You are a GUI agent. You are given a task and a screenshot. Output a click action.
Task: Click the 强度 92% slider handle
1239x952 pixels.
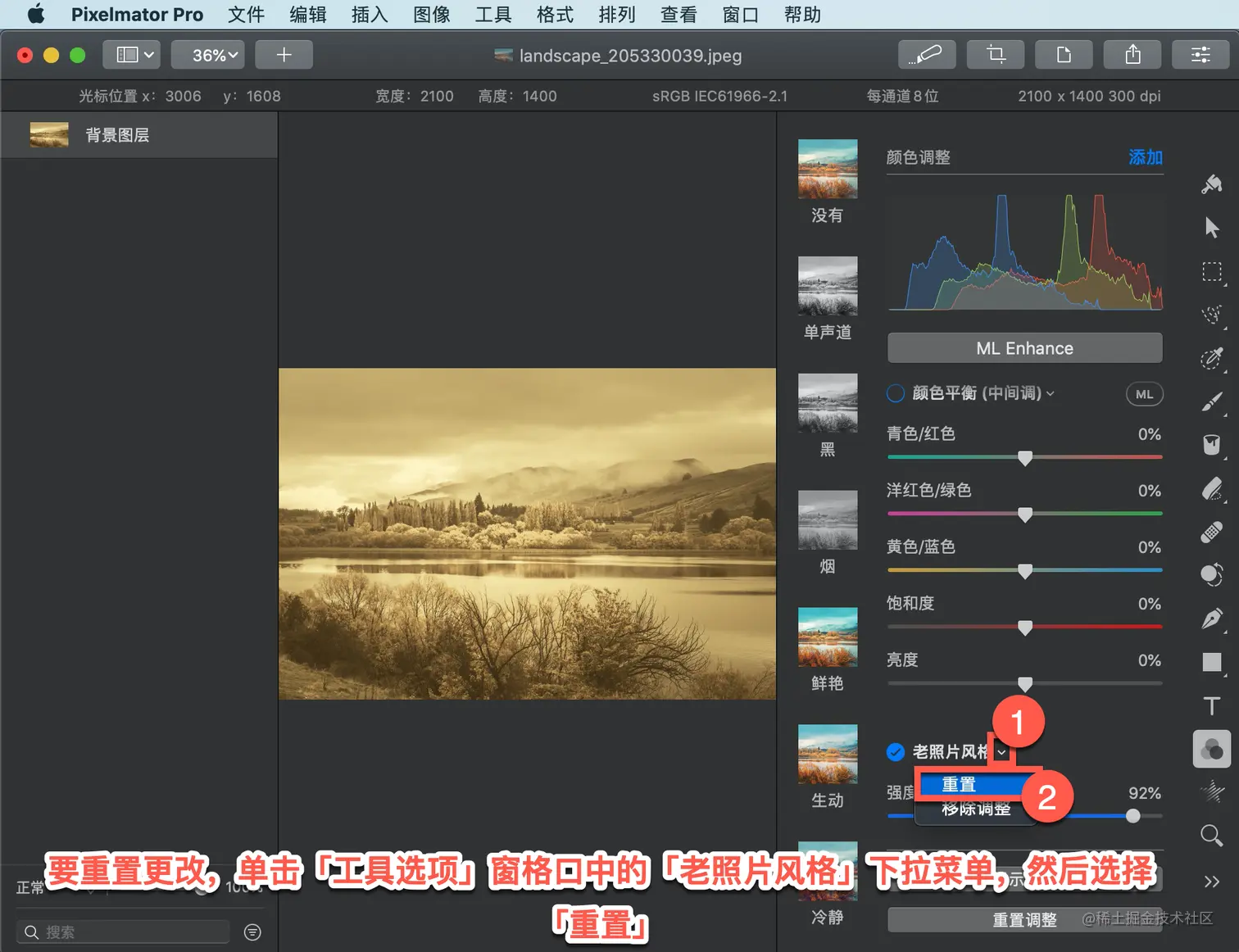pos(1132,816)
